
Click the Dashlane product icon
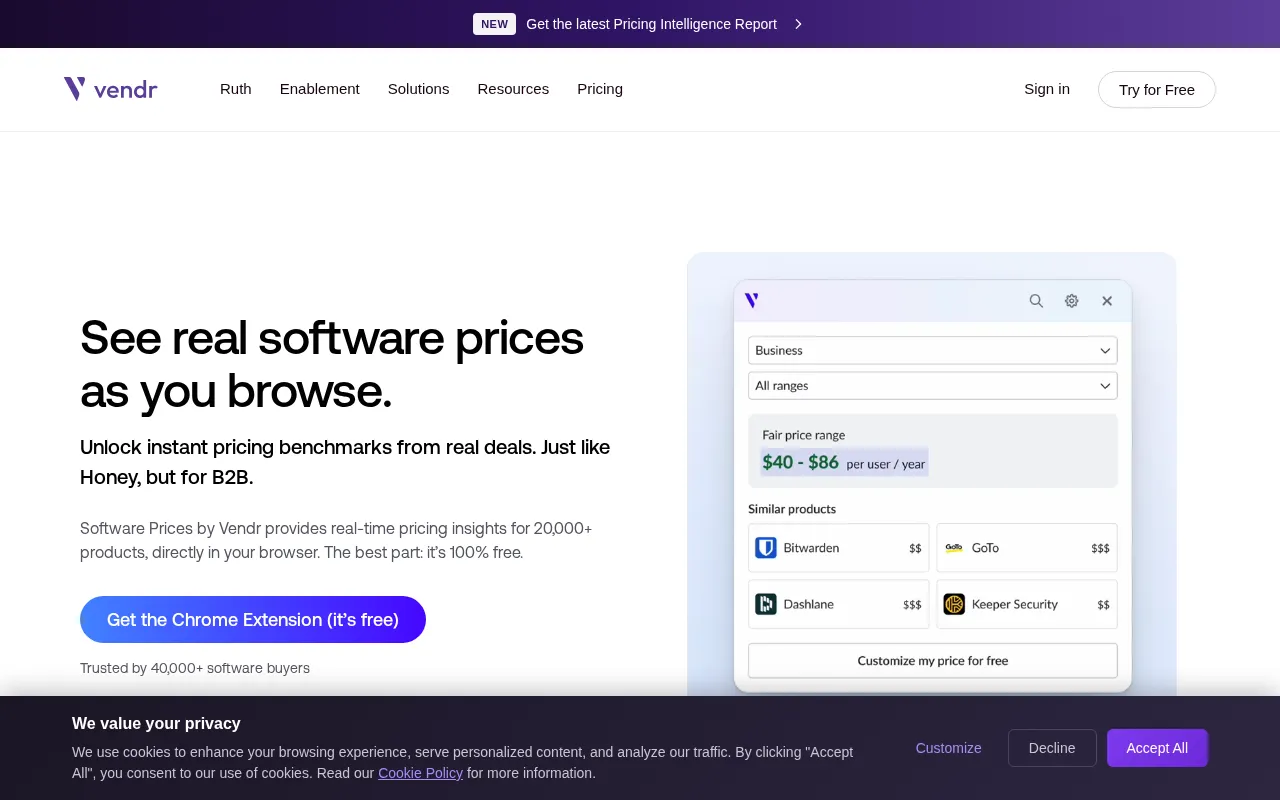(766, 604)
